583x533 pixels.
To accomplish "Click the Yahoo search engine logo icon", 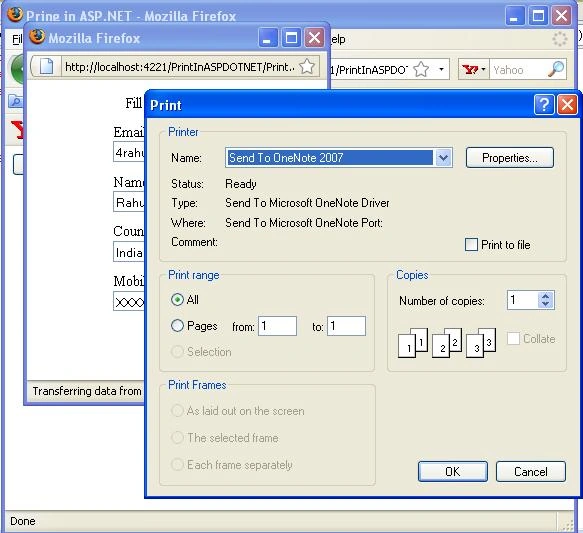I will click(x=470, y=70).
